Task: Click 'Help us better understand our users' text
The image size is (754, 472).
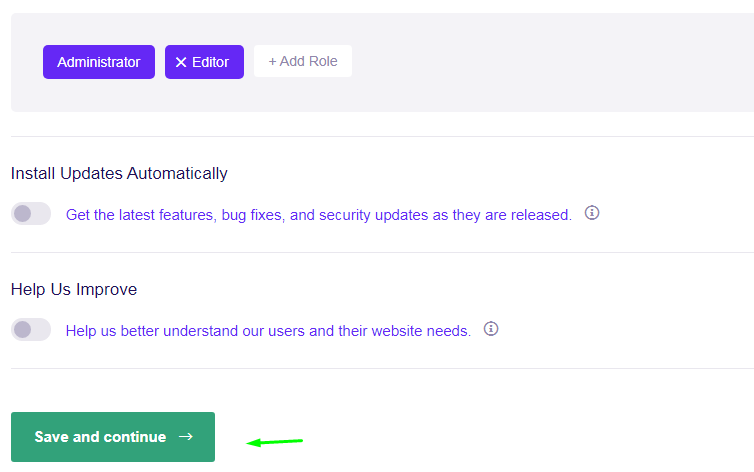Action: coord(268,331)
